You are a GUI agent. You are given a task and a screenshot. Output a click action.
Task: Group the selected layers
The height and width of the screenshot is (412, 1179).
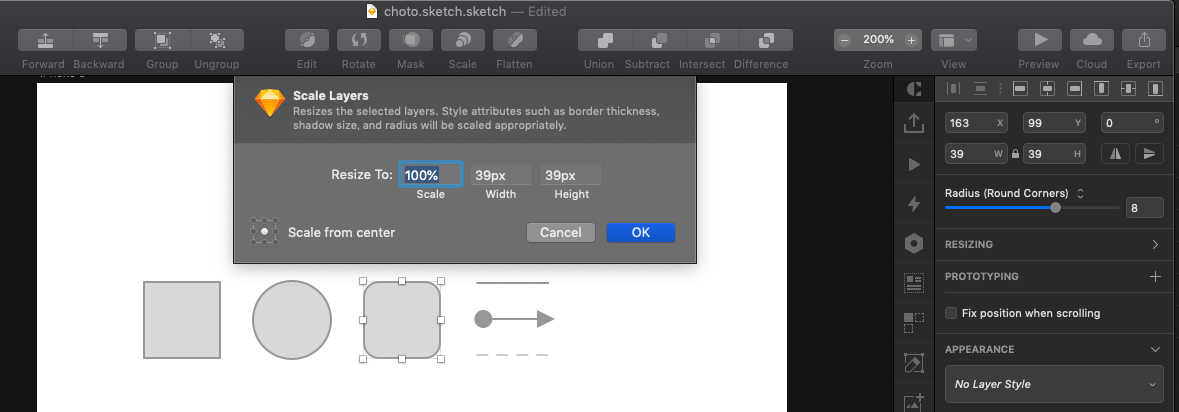coord(162,40)
